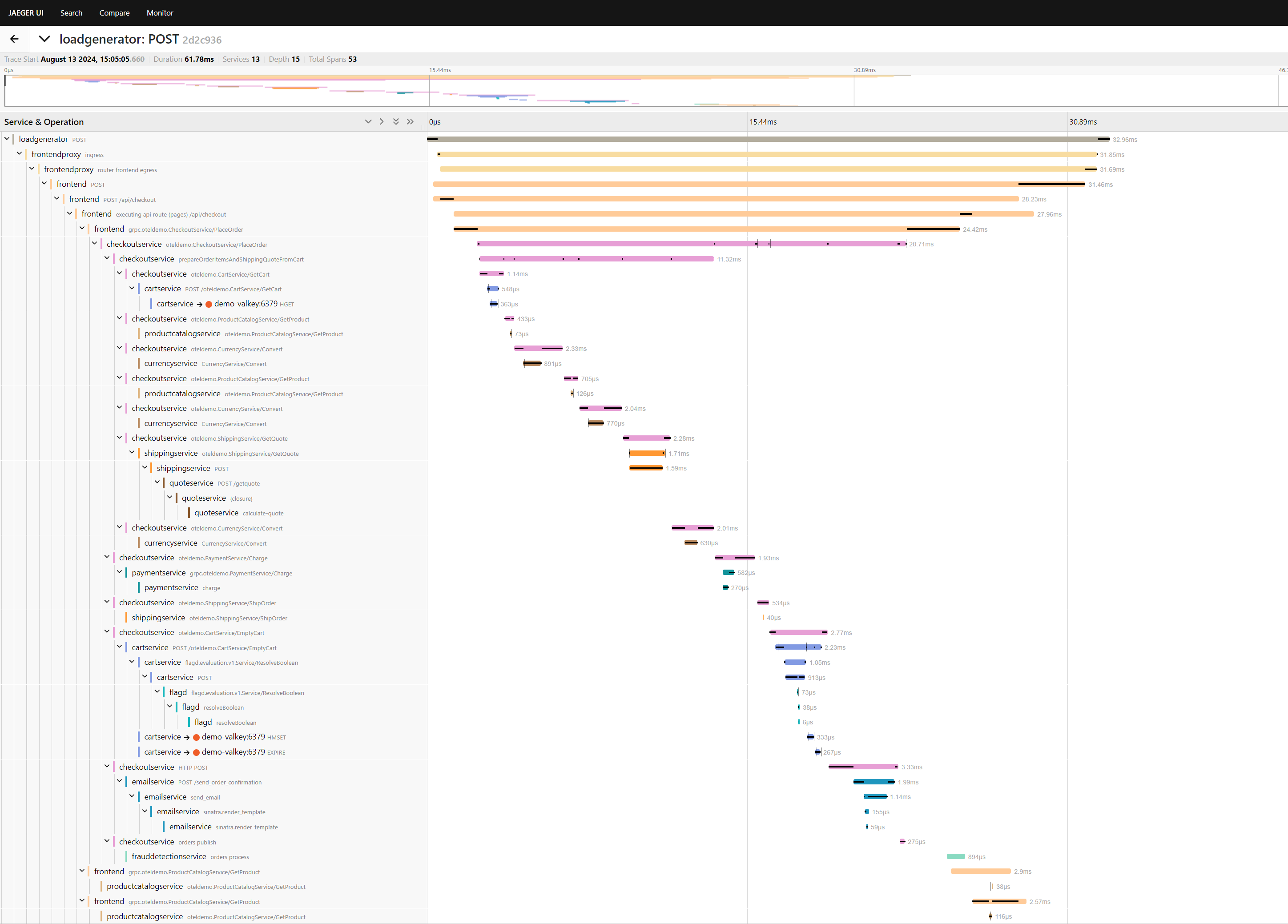Click the checkoutservice 20.71ms span bar

692,244
